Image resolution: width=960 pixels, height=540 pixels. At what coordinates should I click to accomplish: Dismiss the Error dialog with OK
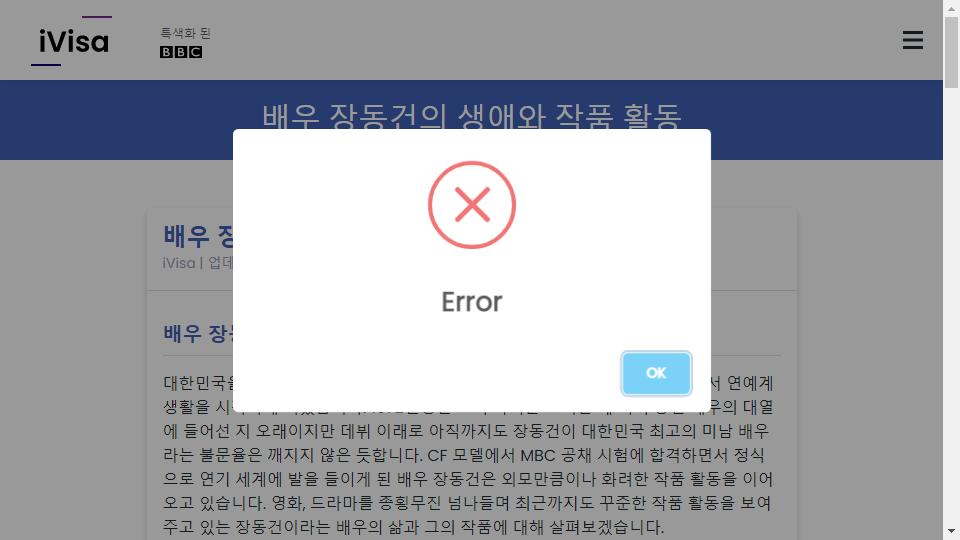(656, 373)
